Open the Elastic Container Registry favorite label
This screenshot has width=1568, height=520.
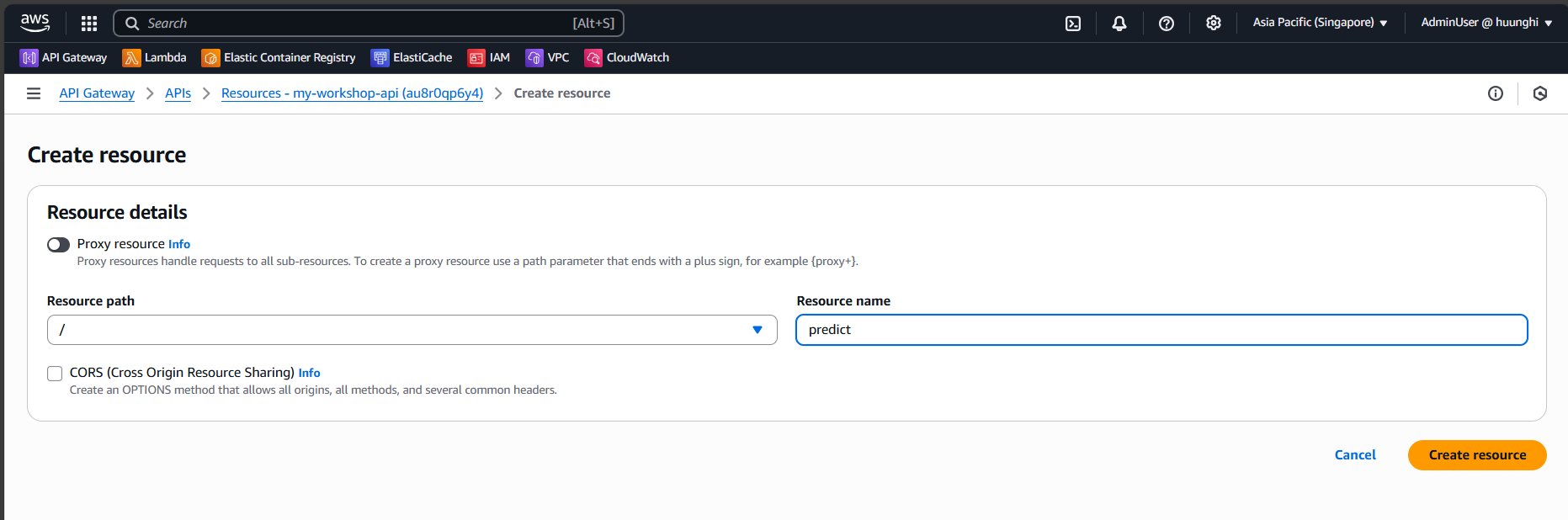pos(290,57)
